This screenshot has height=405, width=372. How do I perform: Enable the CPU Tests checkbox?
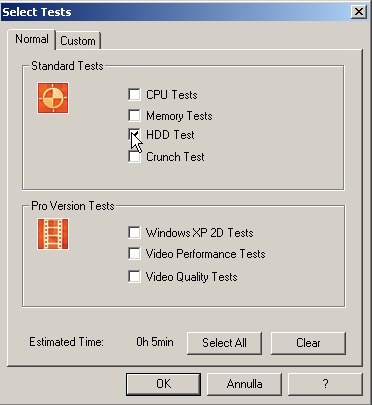(134, 94)
